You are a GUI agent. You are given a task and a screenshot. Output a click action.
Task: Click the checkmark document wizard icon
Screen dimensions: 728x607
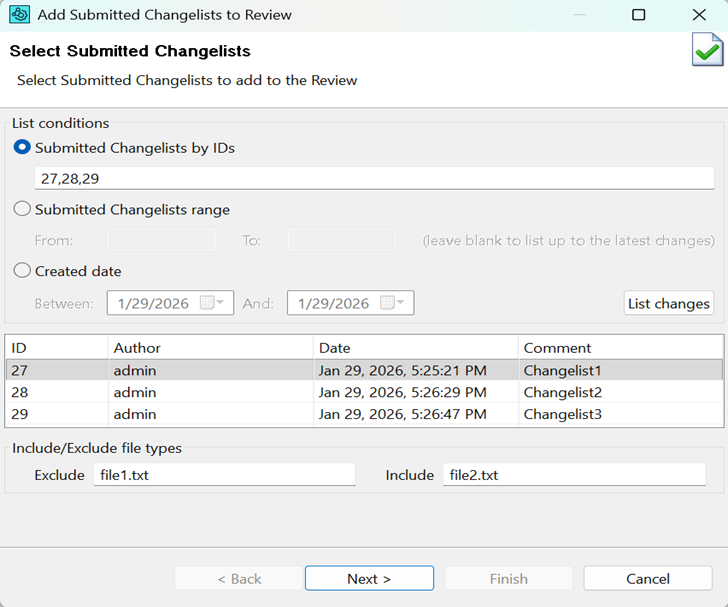pos(707,49)
